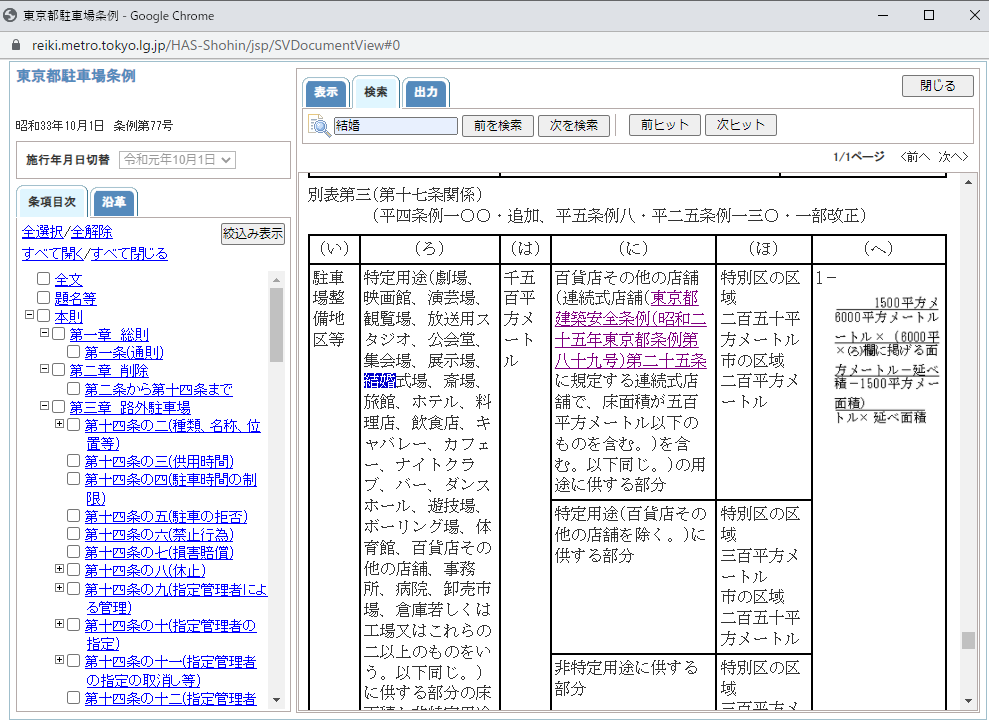Click the 別表第三(第十七条関係) heading
The image size is (989, 720).
pos(395,194)
